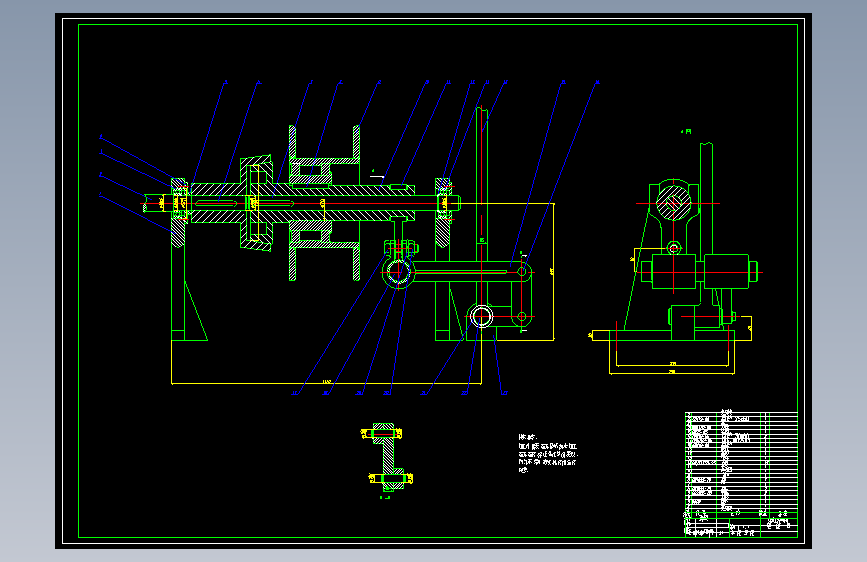Select the view label above the side view
The height and width of the screenshot is (562, 867).
686,132
